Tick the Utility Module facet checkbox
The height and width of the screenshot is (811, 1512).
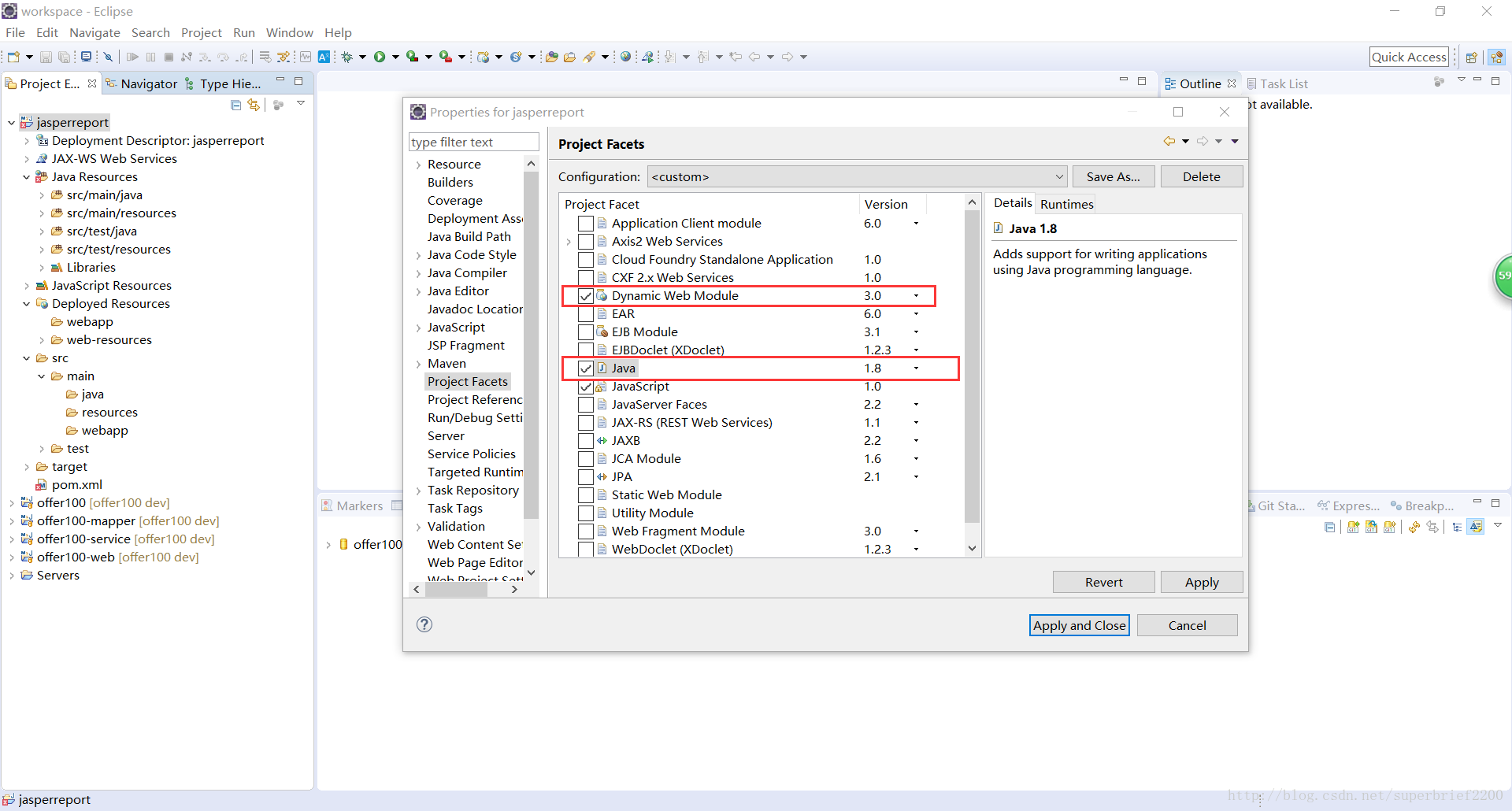(585, 513)
